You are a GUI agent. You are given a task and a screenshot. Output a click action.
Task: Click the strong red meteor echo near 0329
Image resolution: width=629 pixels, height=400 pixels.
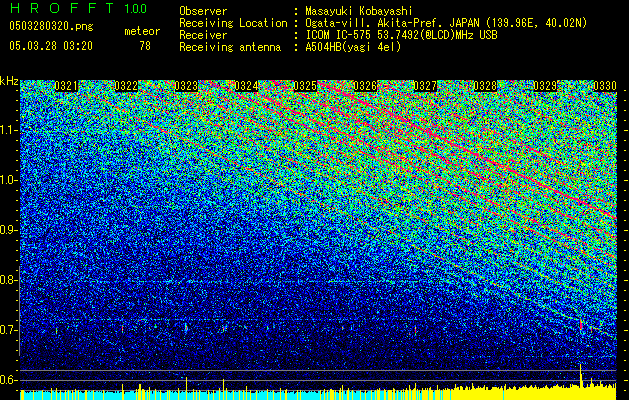(581, 324)
